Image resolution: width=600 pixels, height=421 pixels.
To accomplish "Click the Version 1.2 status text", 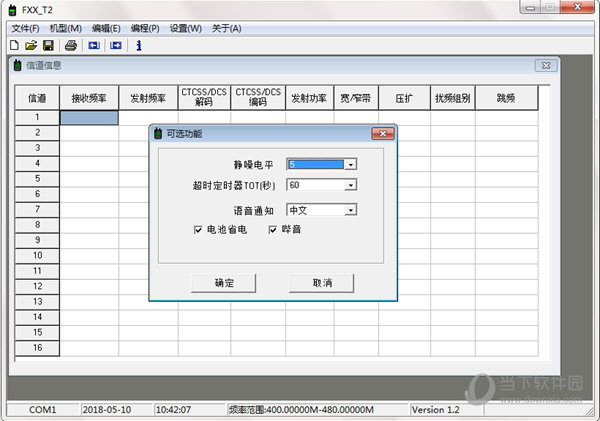I will 435,410.
